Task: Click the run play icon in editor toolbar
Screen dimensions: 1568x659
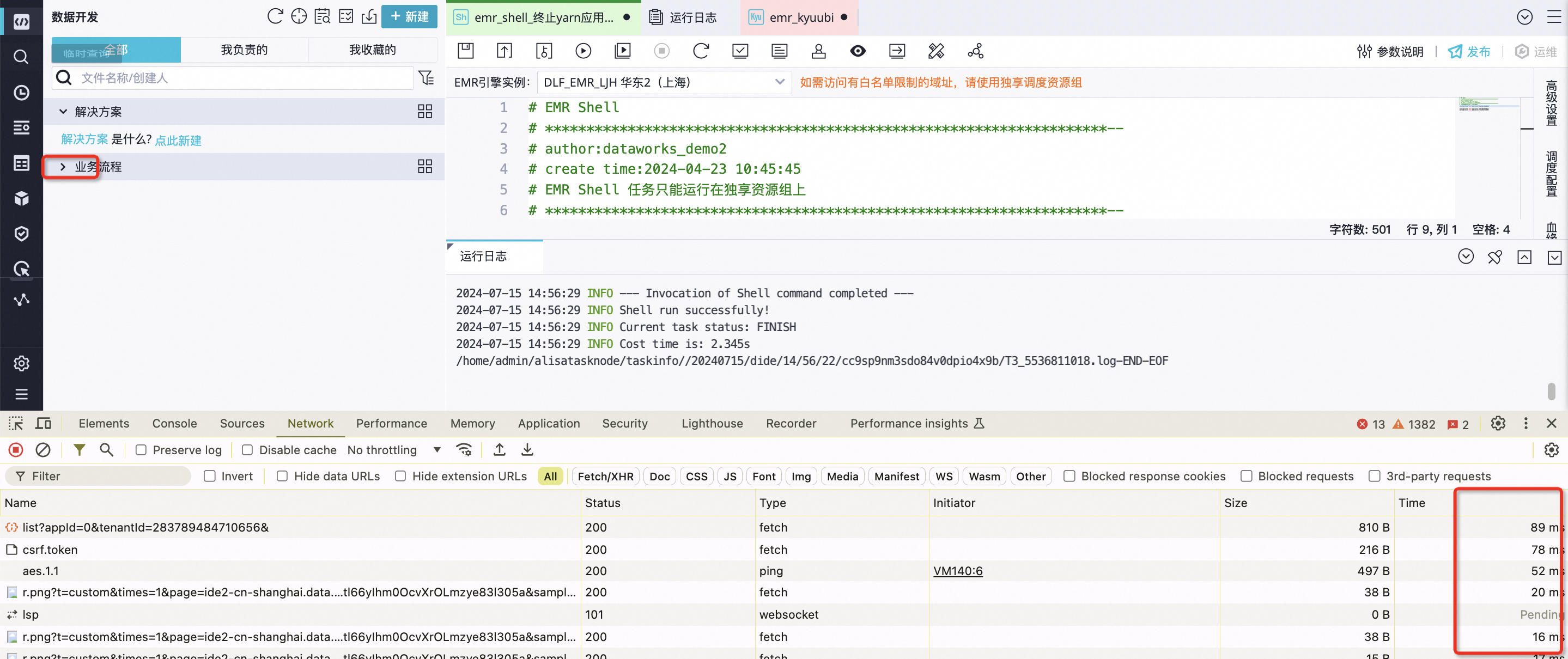Action: click(583, 51)
